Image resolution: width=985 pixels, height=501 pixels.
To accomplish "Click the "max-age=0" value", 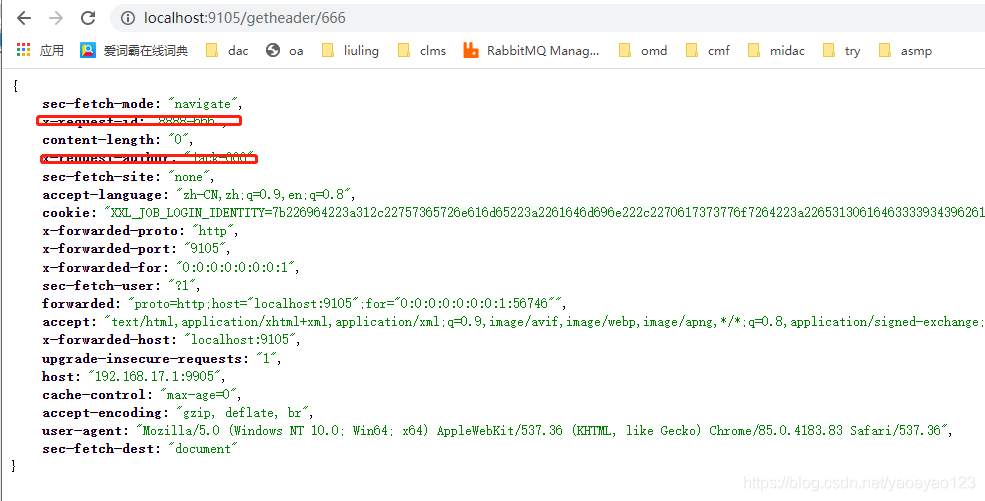I will point(199,395).
